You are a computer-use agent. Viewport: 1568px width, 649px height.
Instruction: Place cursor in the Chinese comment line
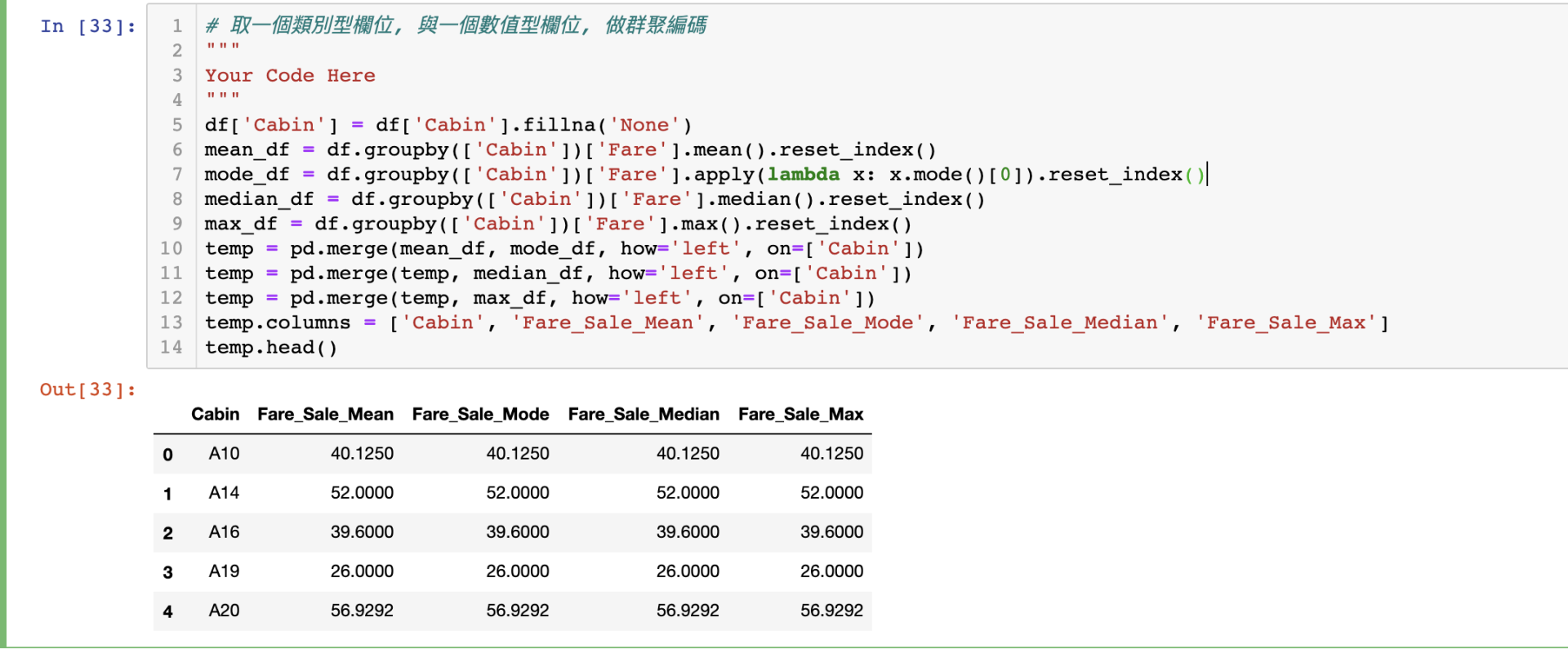pos(456,26)
